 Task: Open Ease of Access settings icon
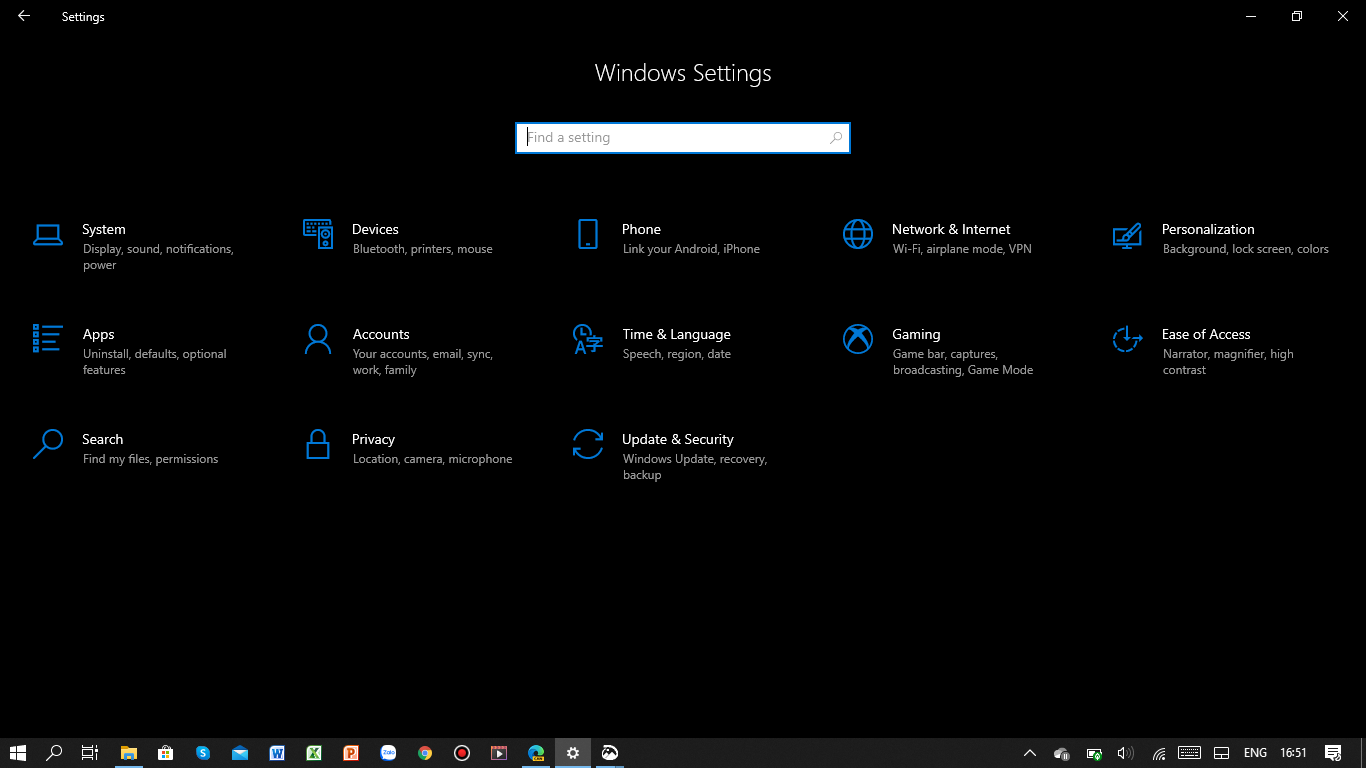(x=1128, y=339)
